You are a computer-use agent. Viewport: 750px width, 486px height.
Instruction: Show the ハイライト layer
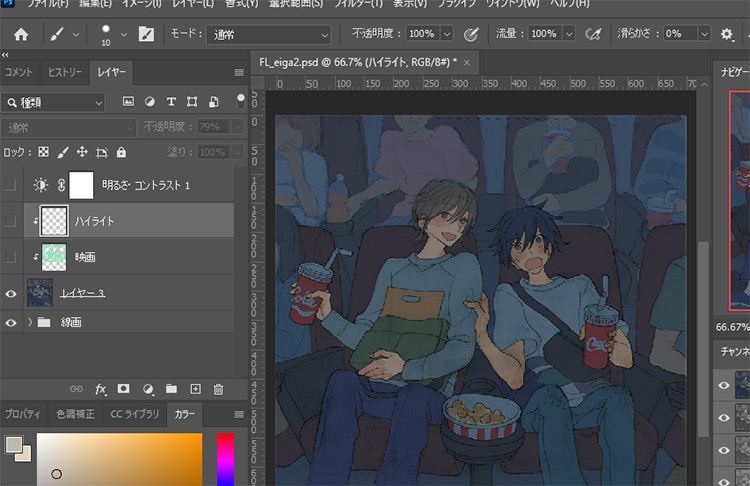(x=11, y=221)
